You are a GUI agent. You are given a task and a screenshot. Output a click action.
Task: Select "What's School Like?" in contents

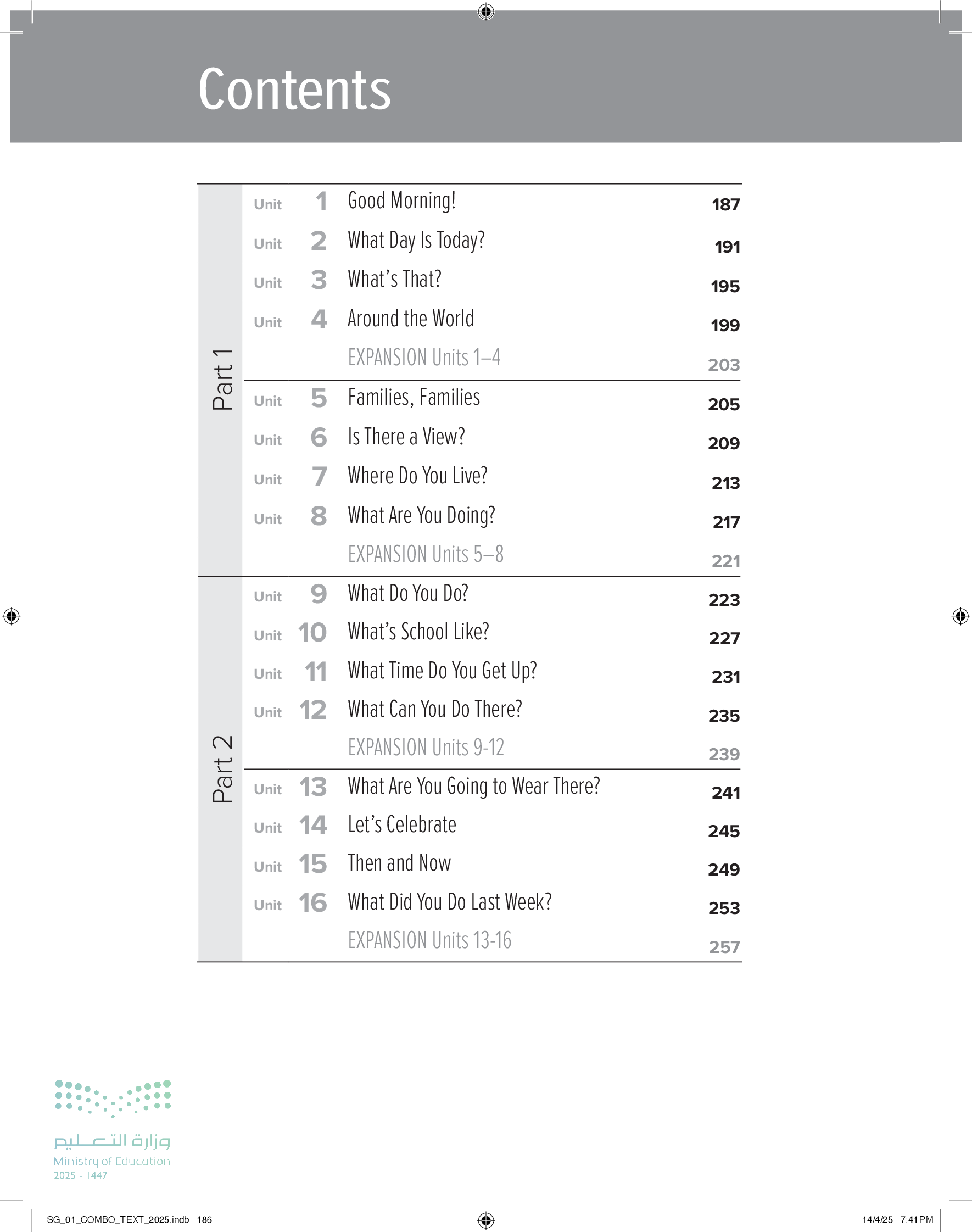point(418,632)
